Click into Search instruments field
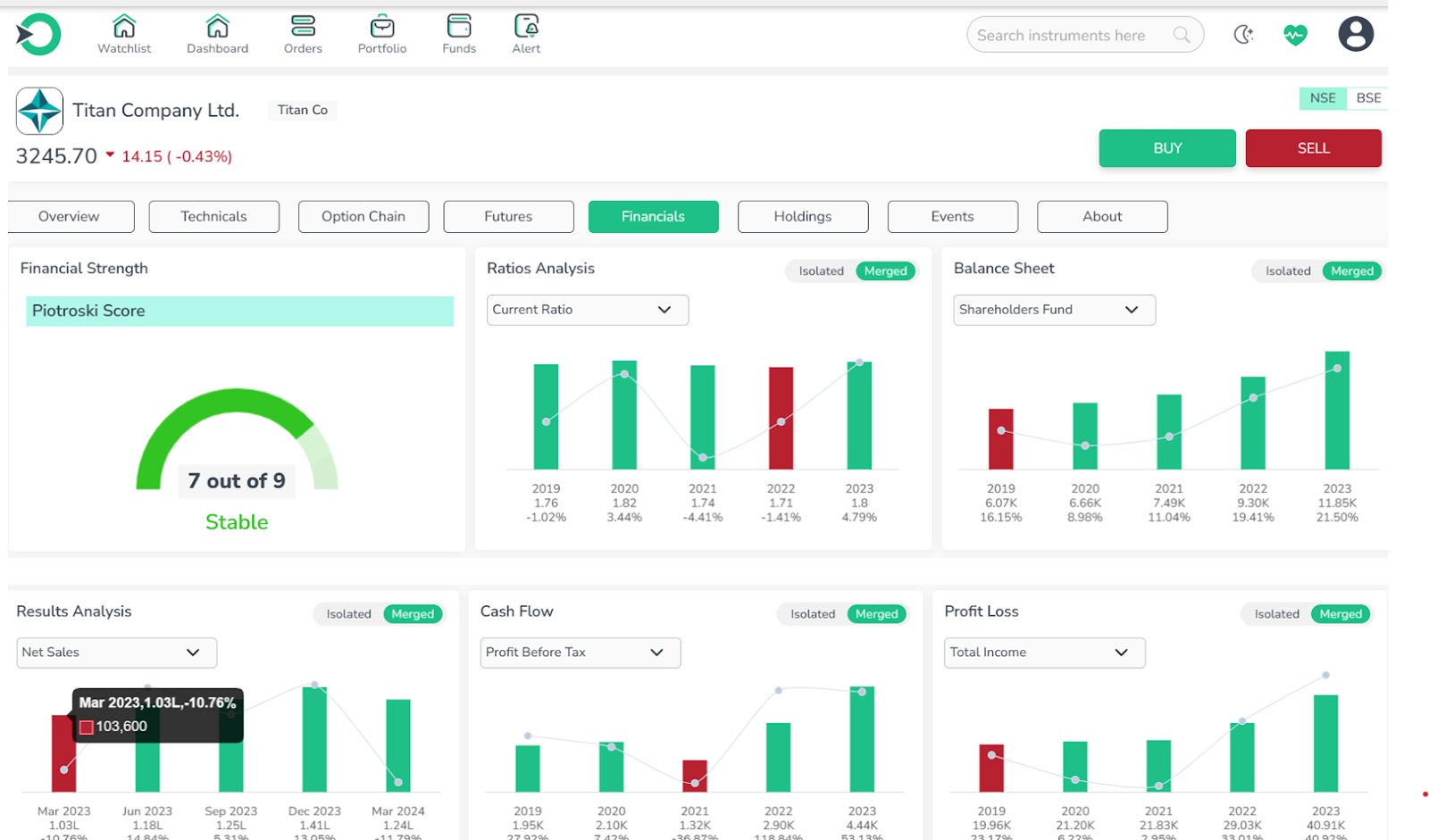Screen dimensions: 1429x840 coord(1084,35)
